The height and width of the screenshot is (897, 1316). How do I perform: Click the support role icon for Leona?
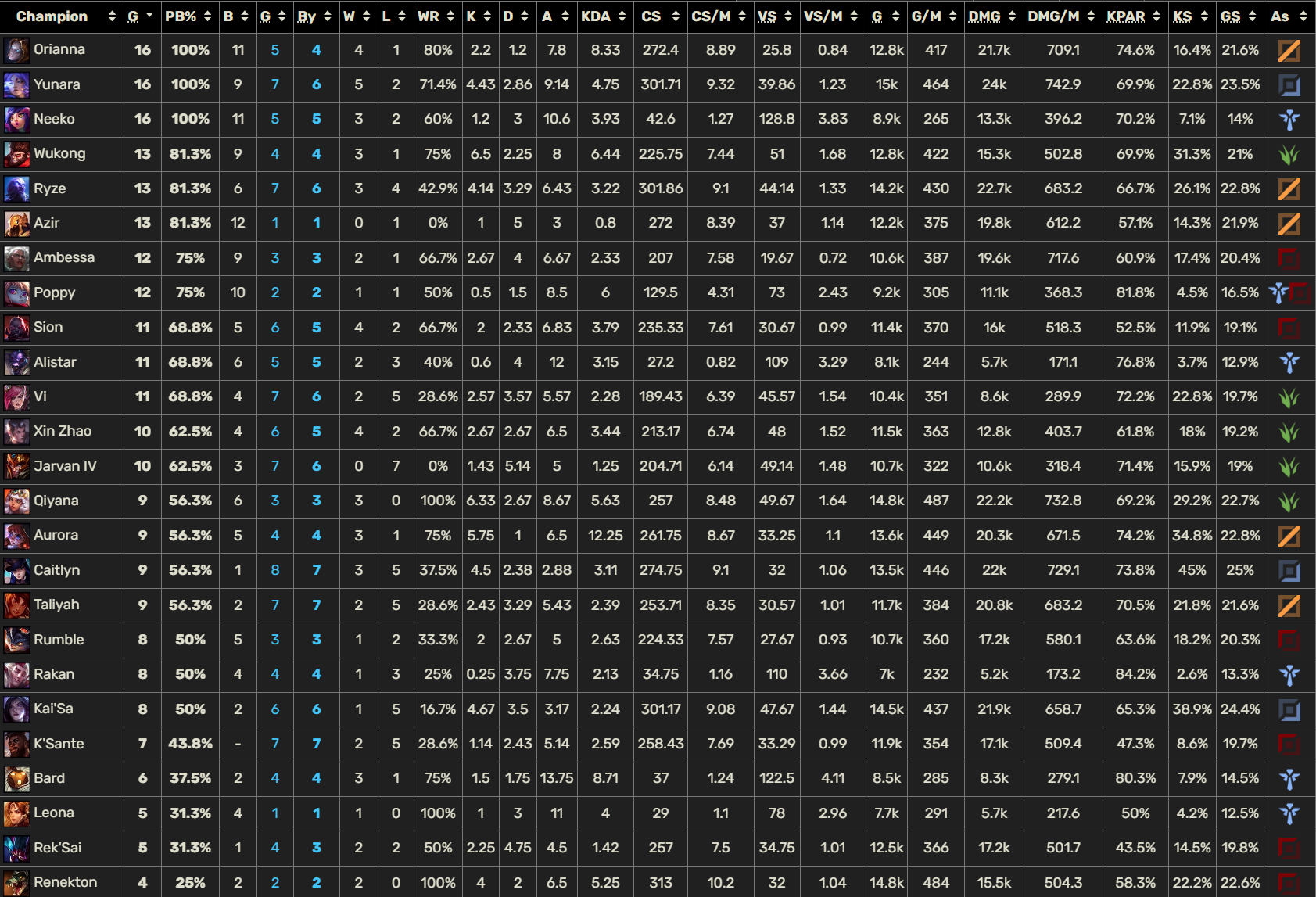(x=1289, y=813)
